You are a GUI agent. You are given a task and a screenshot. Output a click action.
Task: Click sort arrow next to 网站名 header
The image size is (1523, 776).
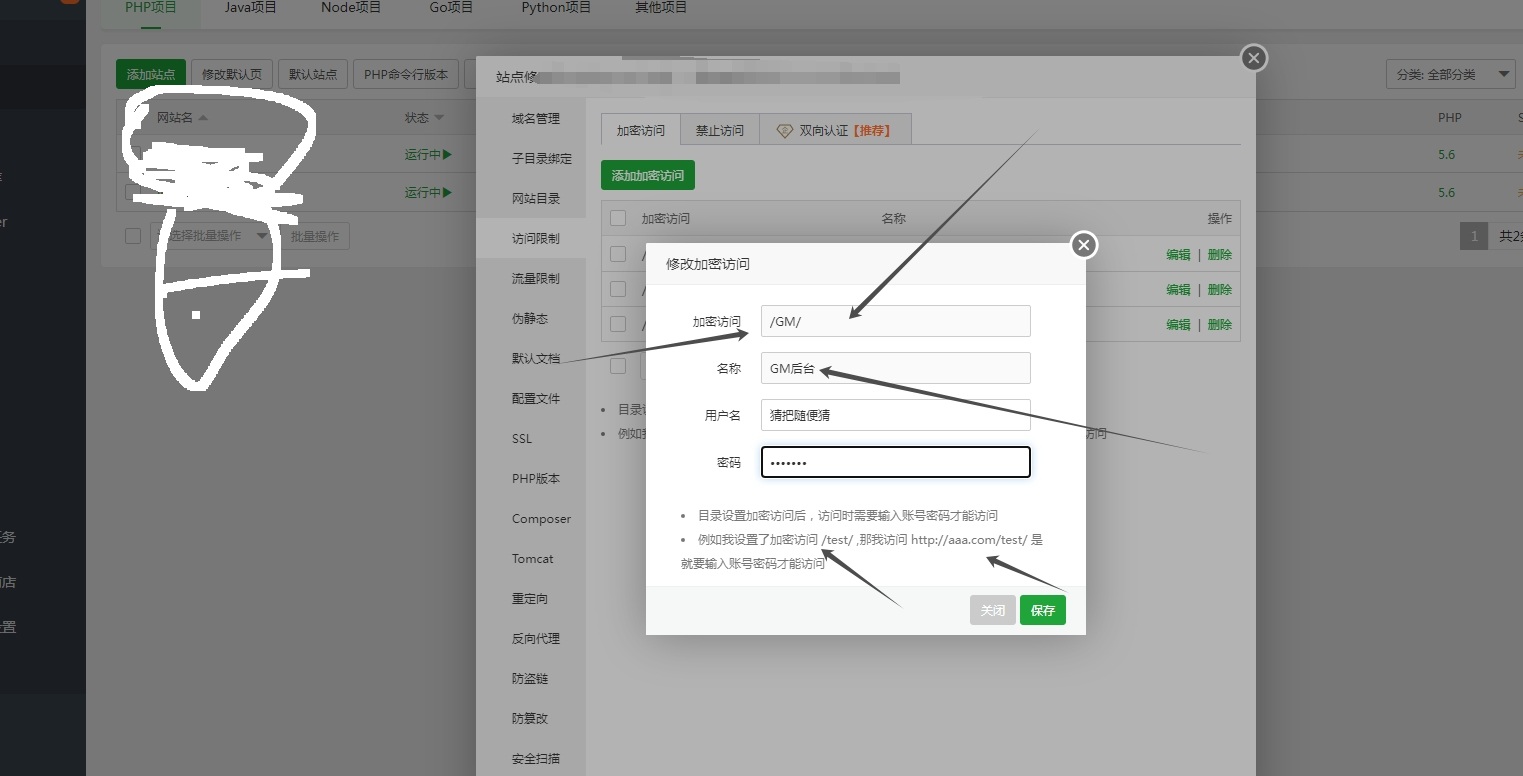coord(204,118)
